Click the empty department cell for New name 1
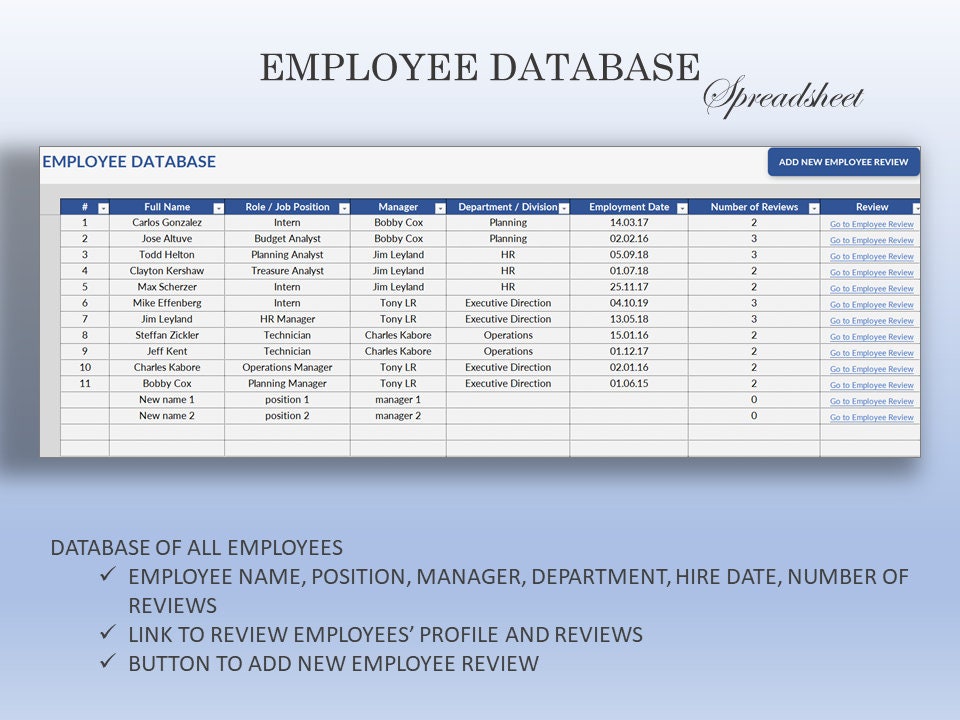 tap(508, 400)
